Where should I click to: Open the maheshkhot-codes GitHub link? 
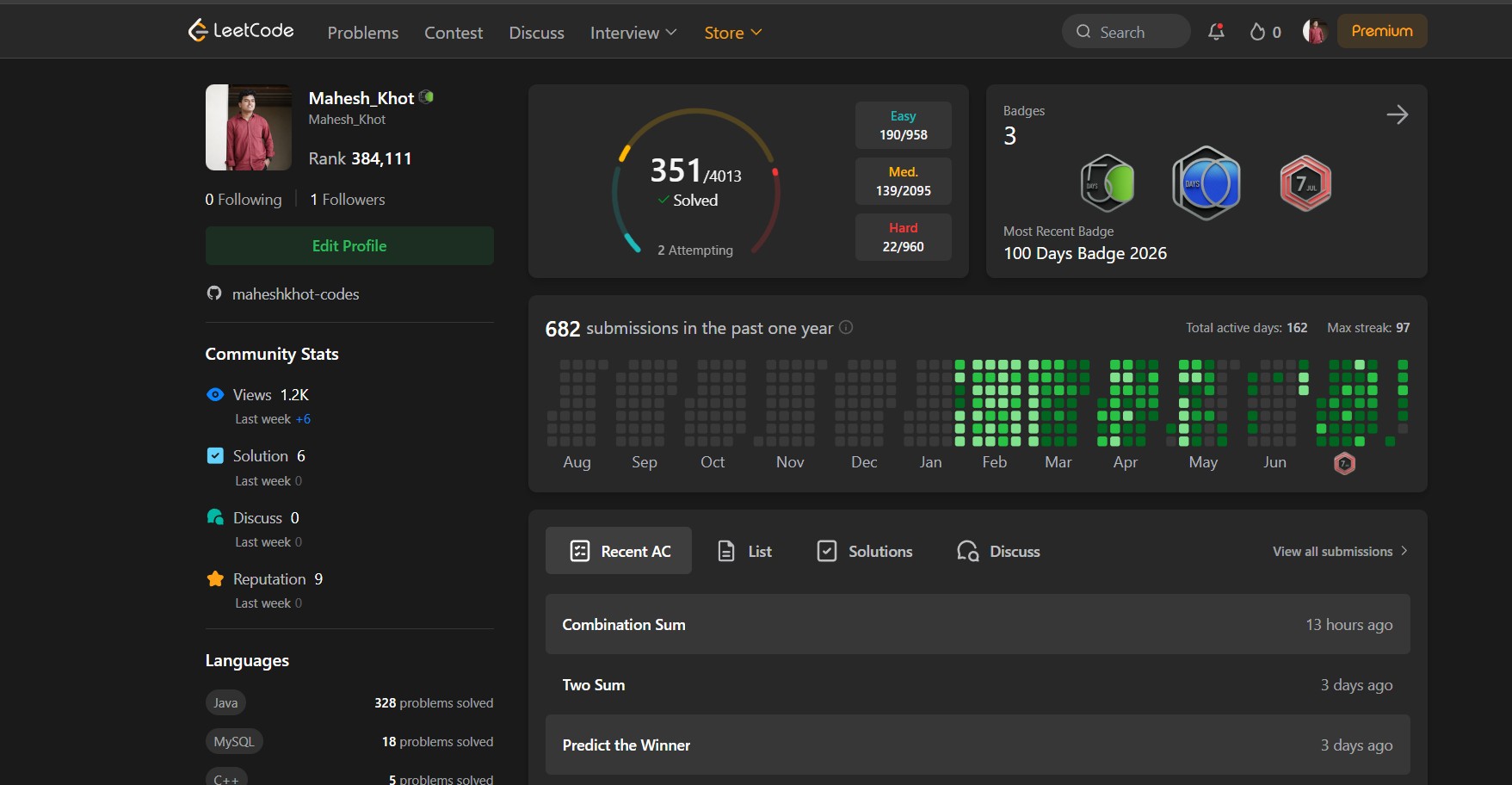pos(296,294)
